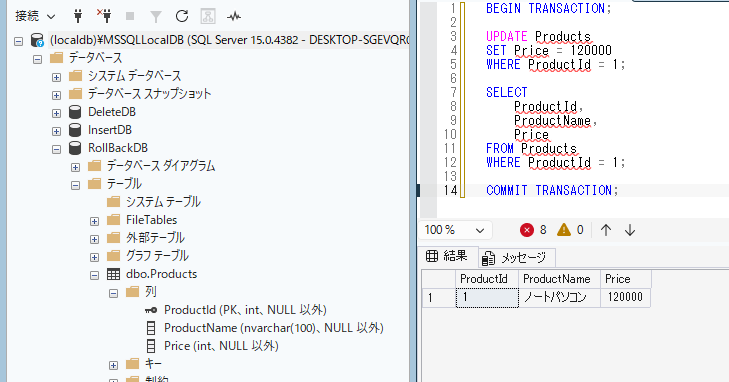The image size is (729, 382).
Task: Collapse the データベース folder
Action: (38, 59)
